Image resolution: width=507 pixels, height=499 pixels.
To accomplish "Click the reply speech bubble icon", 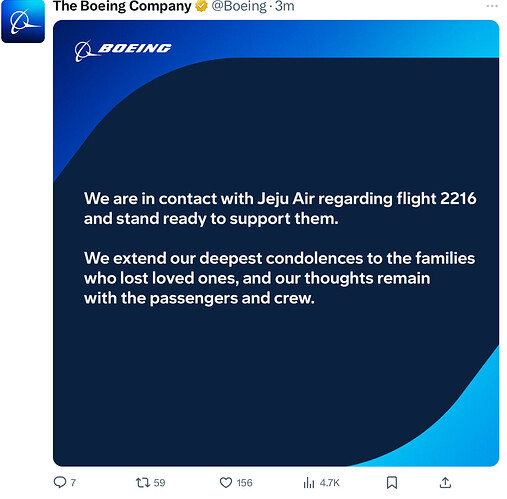I will click(x=60, y=482).
